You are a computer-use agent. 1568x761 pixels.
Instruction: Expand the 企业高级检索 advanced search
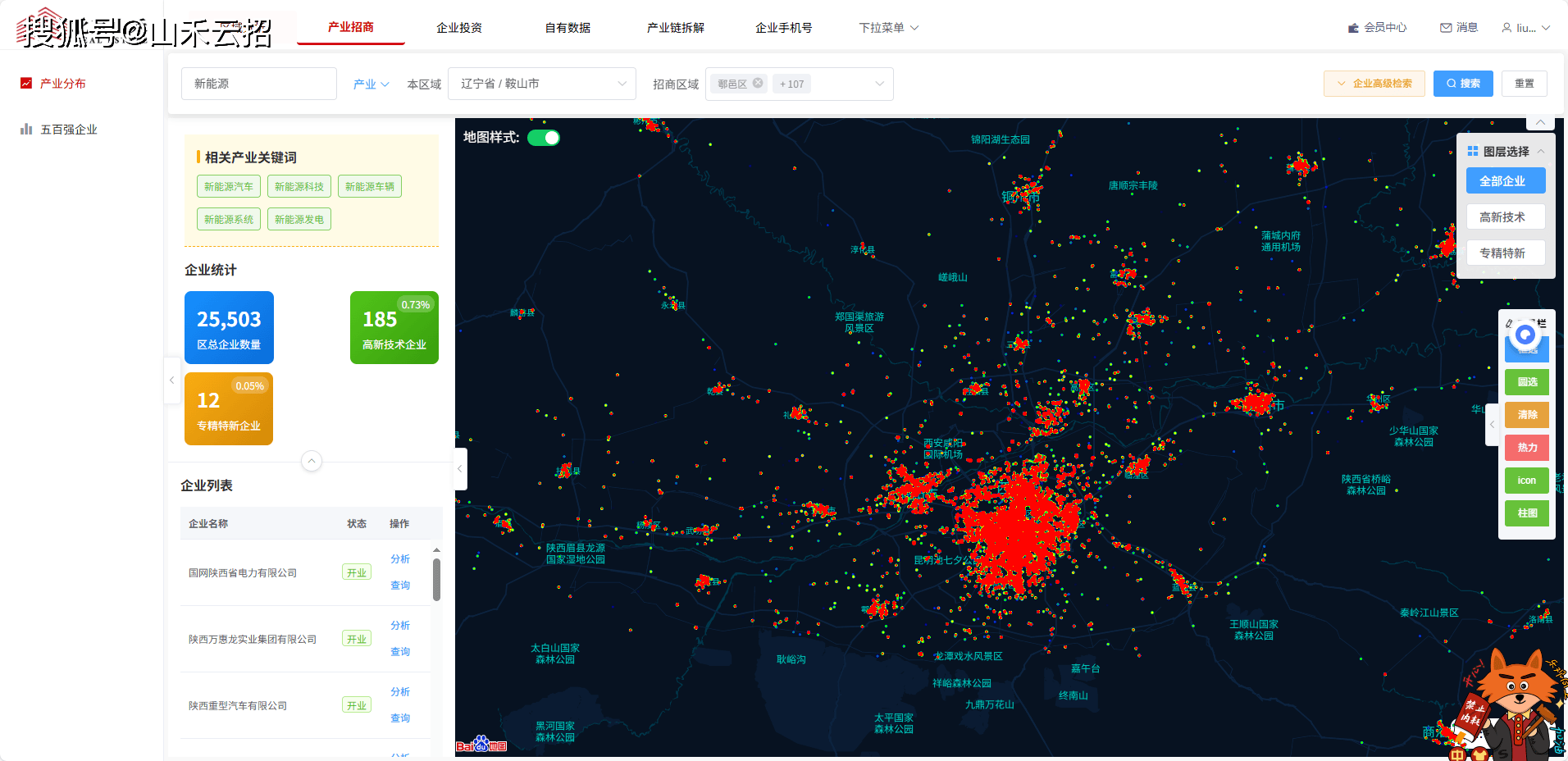point(1374,84)
